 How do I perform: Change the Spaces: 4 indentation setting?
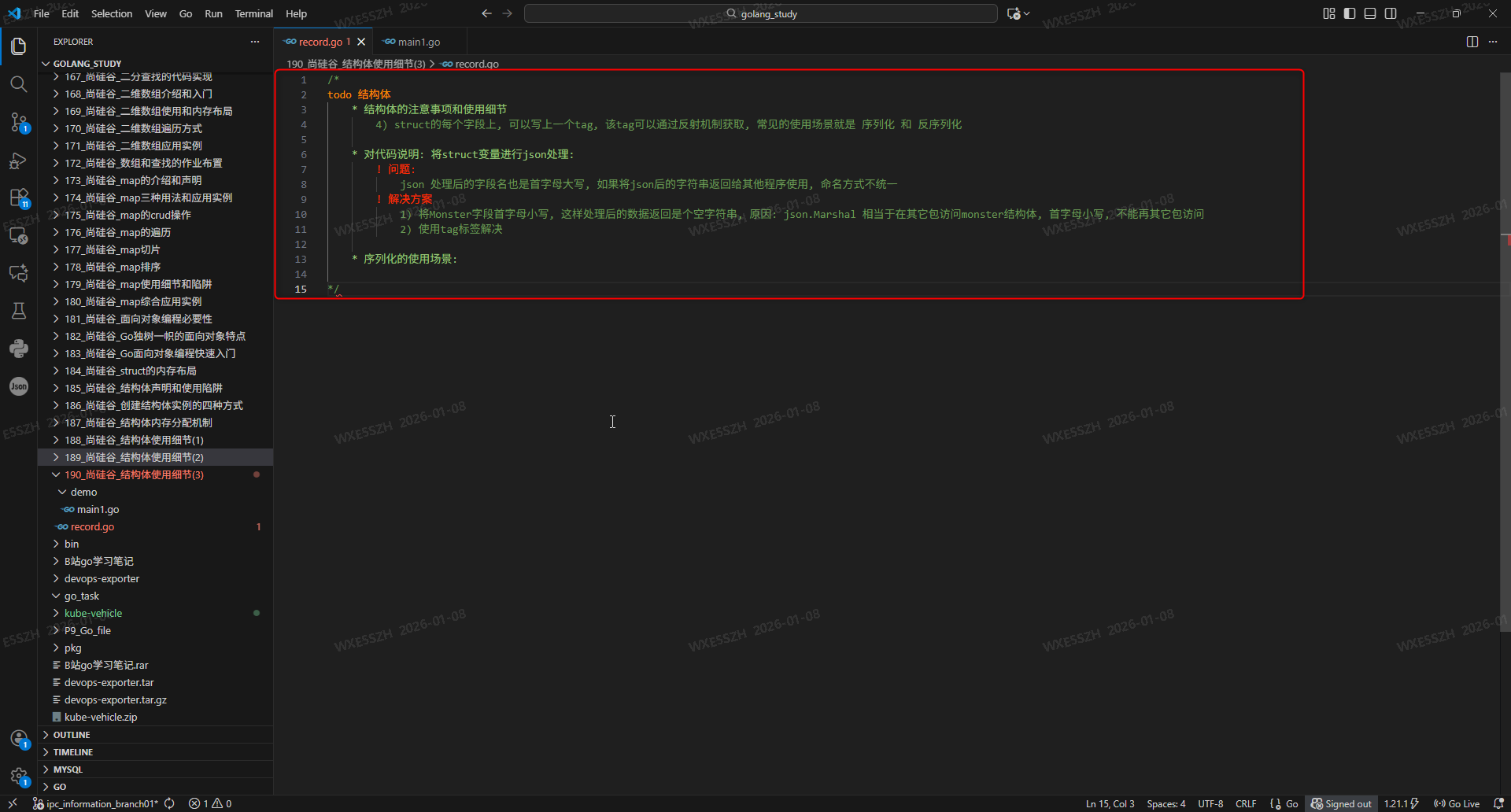point(1166,803)
